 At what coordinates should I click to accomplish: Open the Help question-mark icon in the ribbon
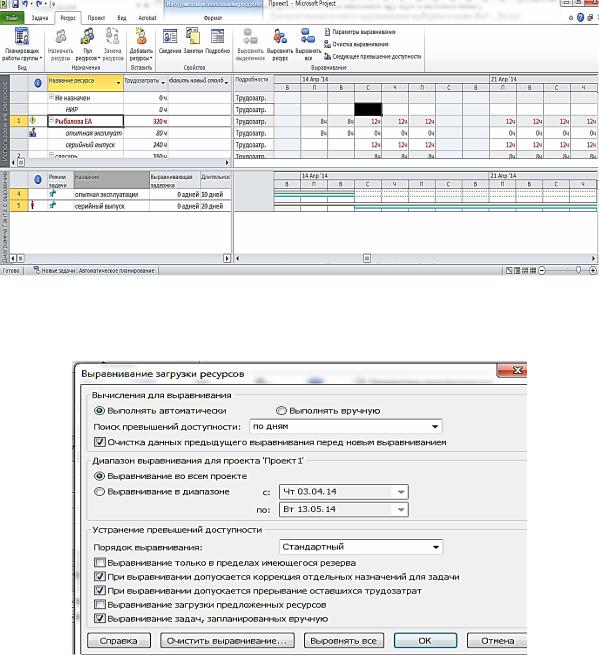pyautogui.click(x=581, y=18)
